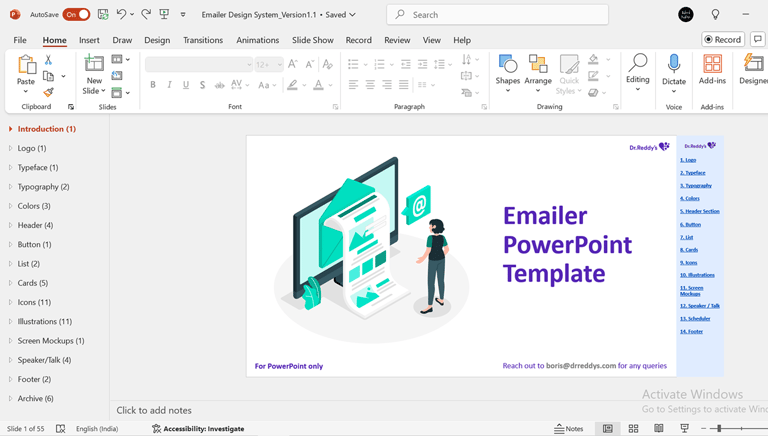Open the comments pane icon
Viewport: 768px width, 436px height.
tap(758, 39)
